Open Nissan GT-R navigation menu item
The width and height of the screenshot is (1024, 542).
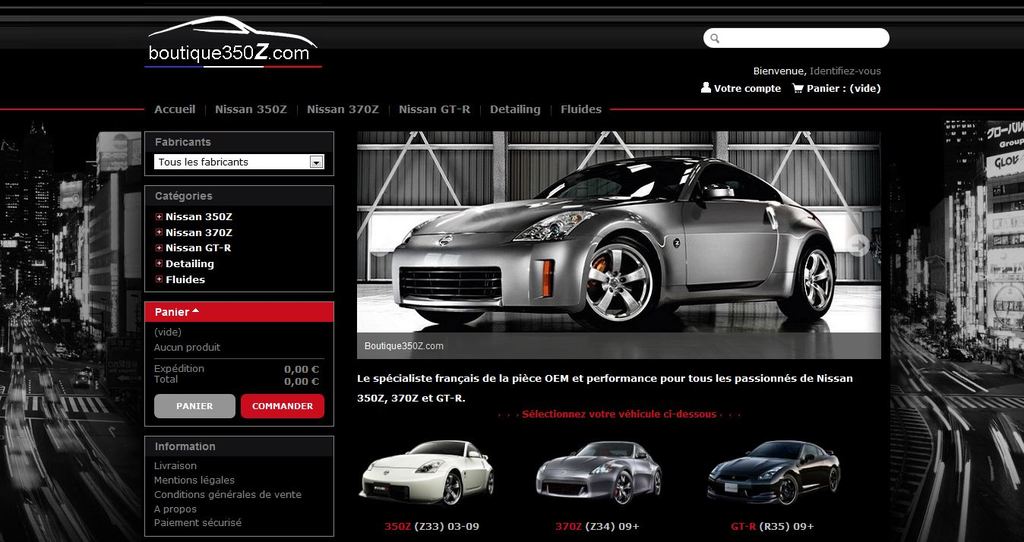434,109
